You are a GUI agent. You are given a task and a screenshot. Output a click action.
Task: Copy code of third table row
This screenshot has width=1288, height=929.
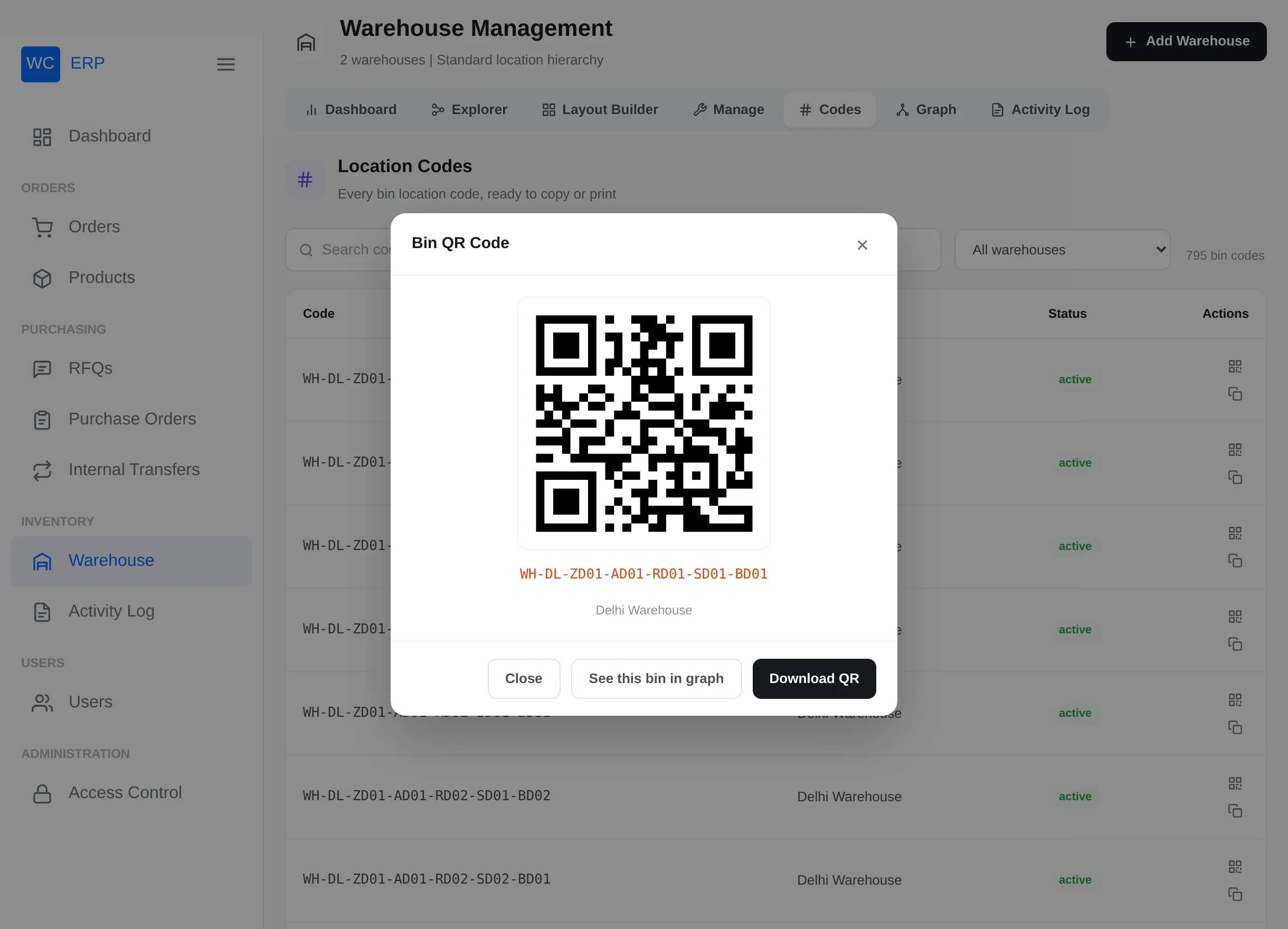click(x=1235, y=561)
